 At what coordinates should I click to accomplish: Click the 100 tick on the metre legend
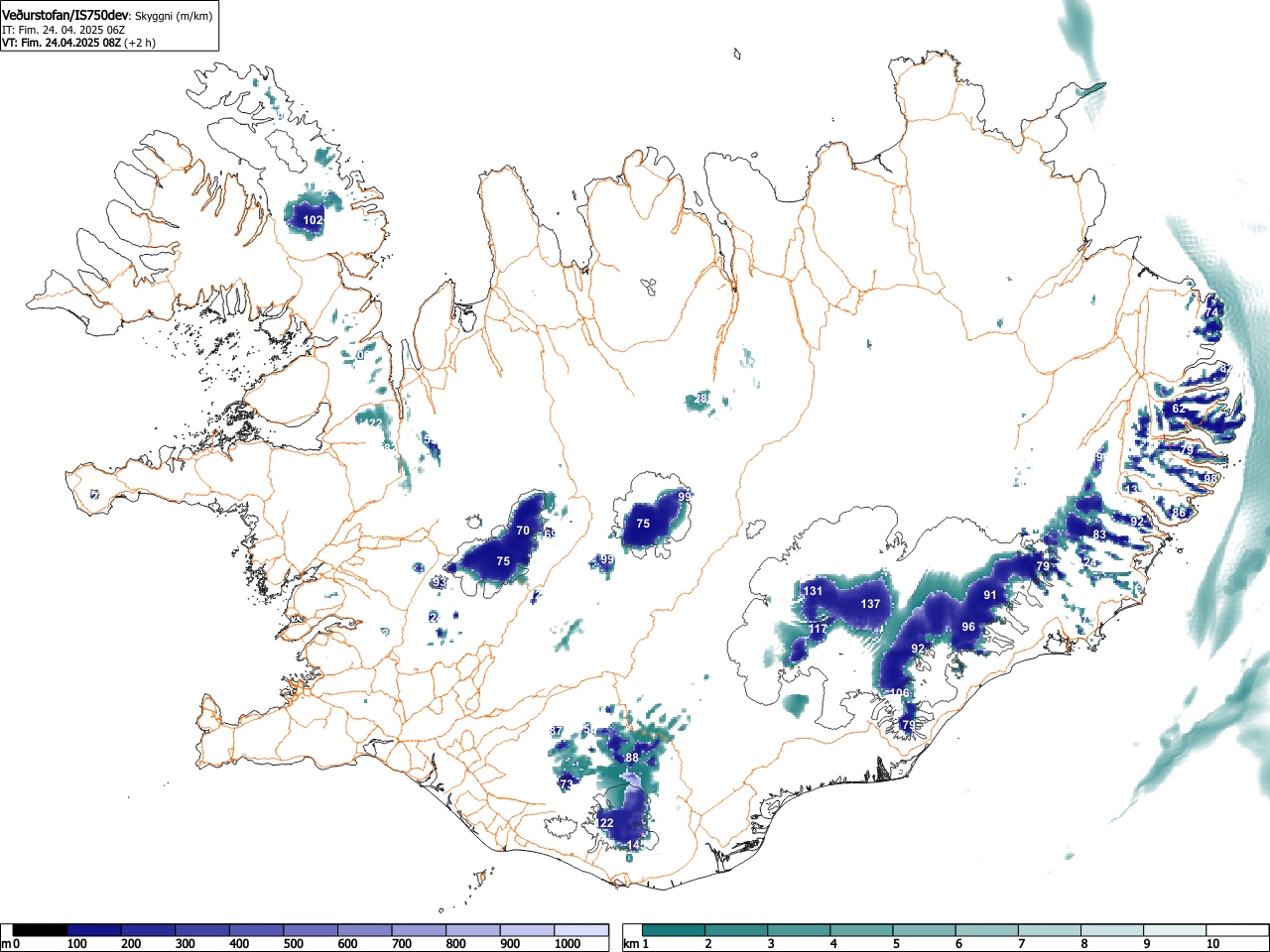click(76, 944)
